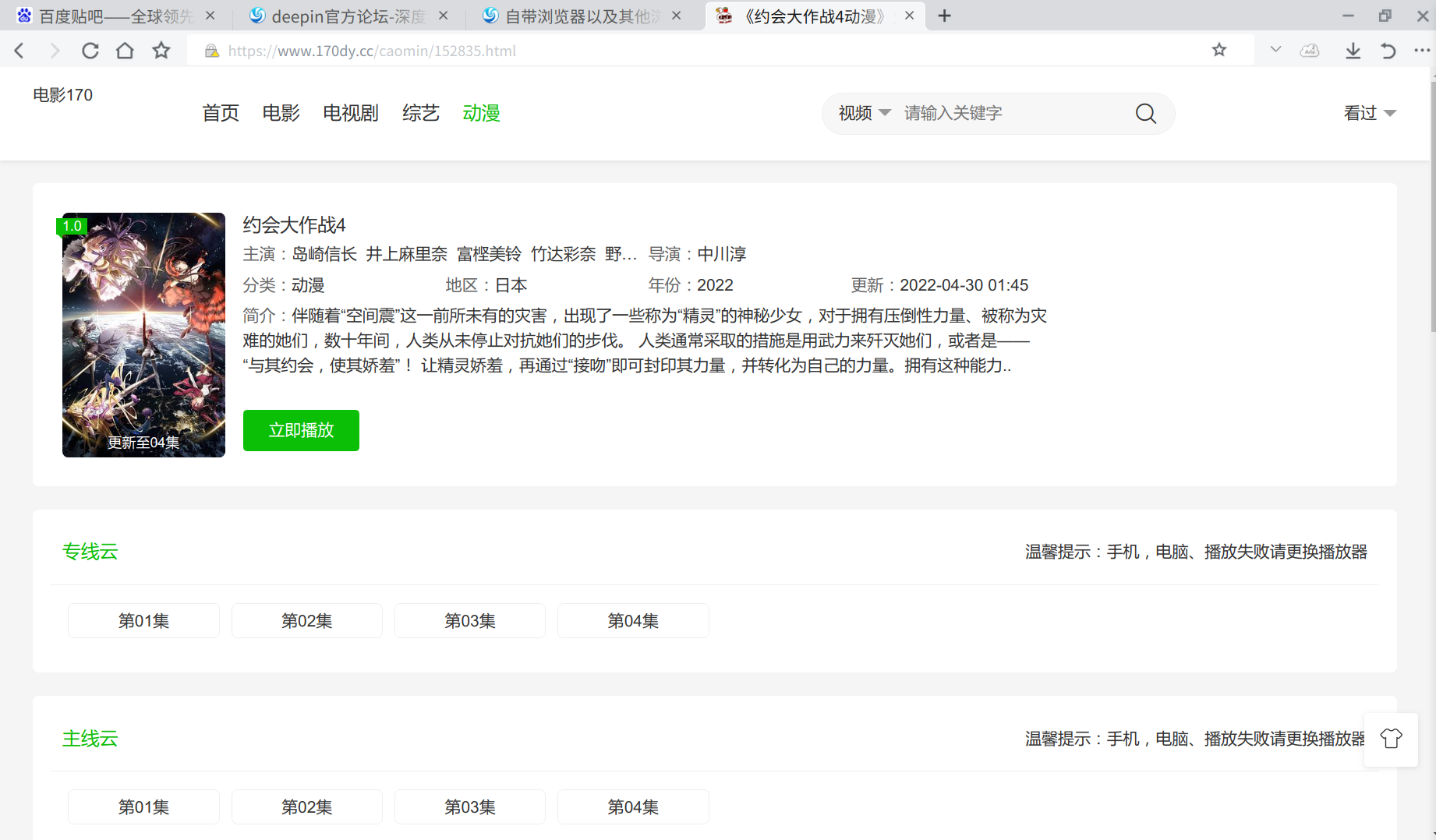Expand the 看过 history dropdown
The image size is (1436, 840).
pos(1369,114)
